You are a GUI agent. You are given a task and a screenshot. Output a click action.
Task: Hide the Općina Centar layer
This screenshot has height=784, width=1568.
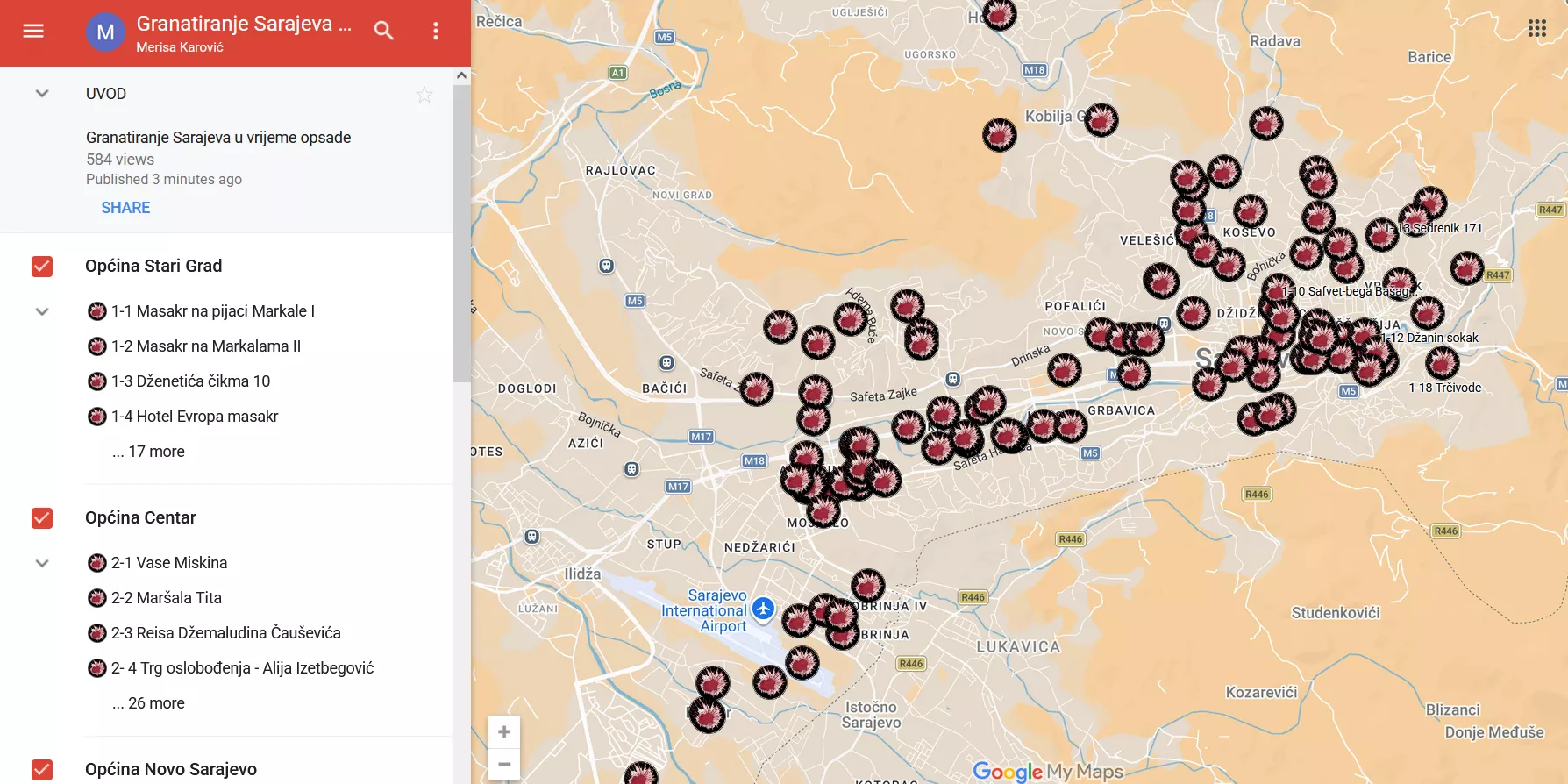[42, 518]
